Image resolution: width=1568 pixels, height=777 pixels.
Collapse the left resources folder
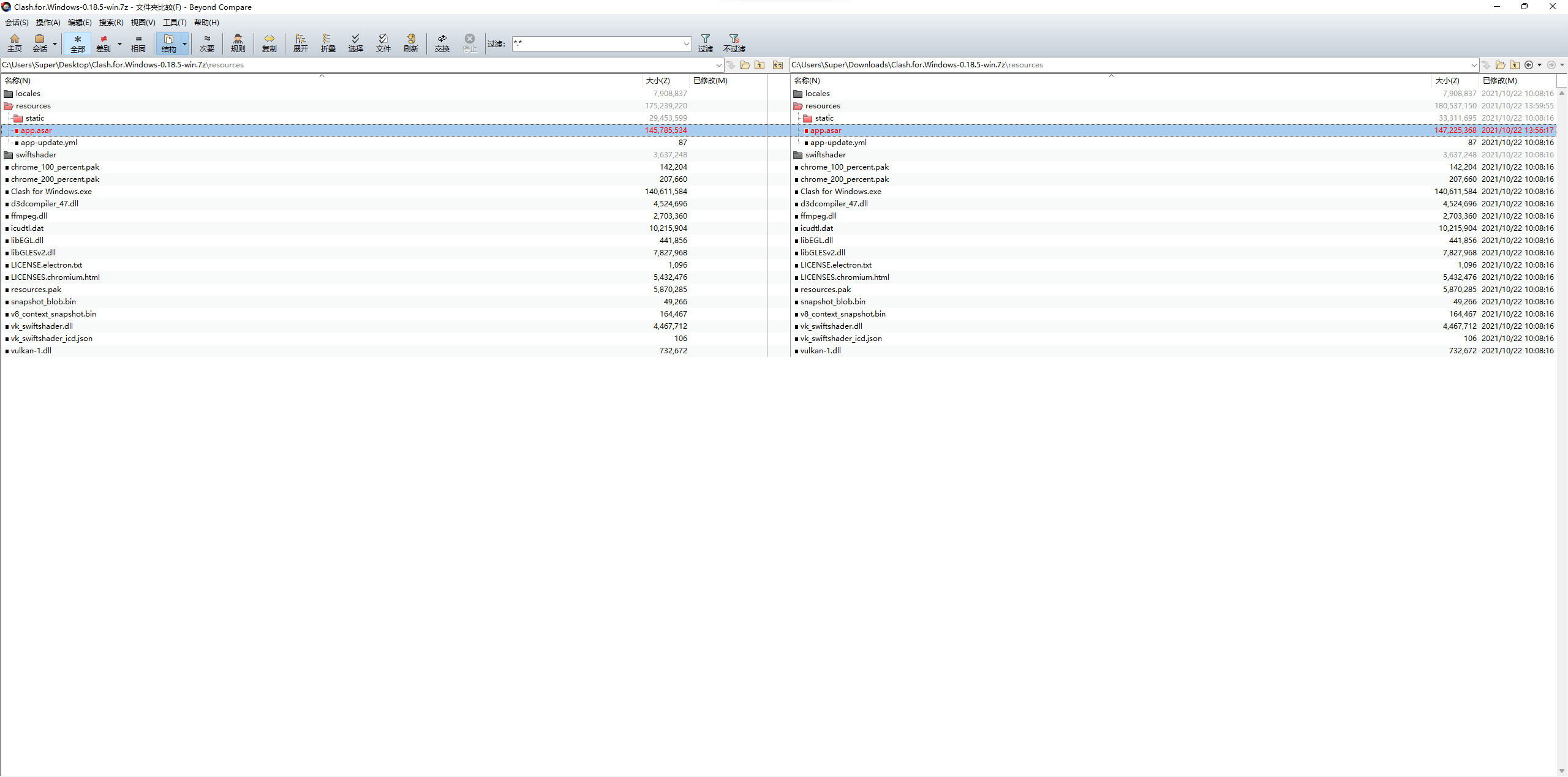[9, 106]
